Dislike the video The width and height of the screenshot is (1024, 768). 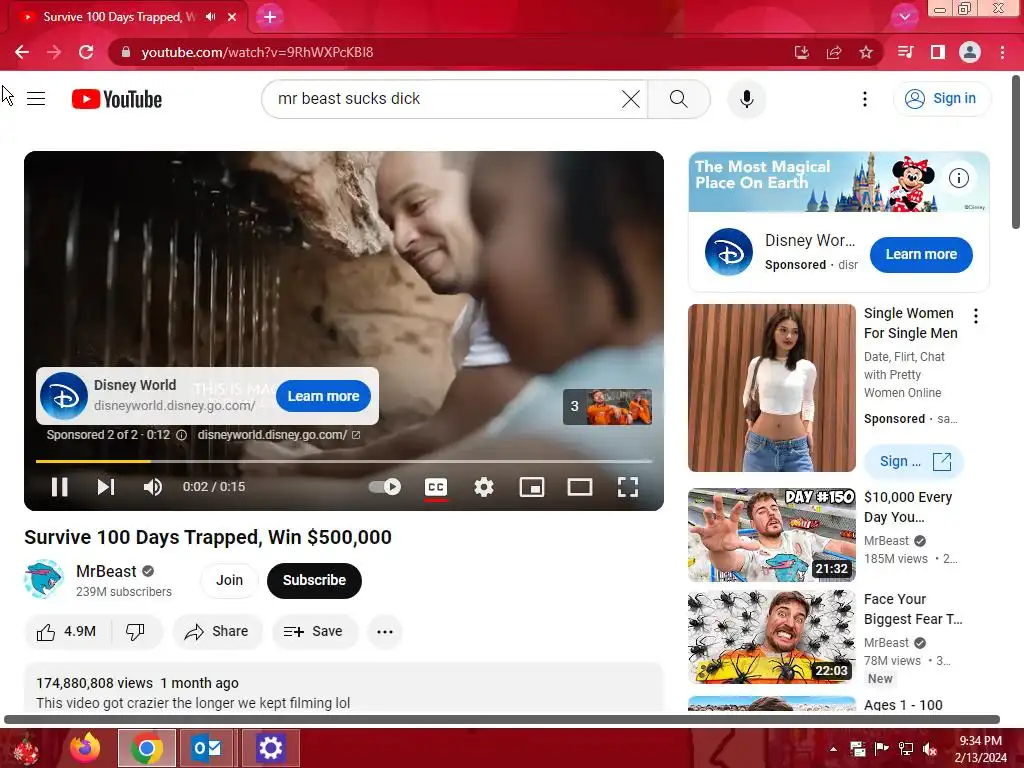(x=136, y=632)
